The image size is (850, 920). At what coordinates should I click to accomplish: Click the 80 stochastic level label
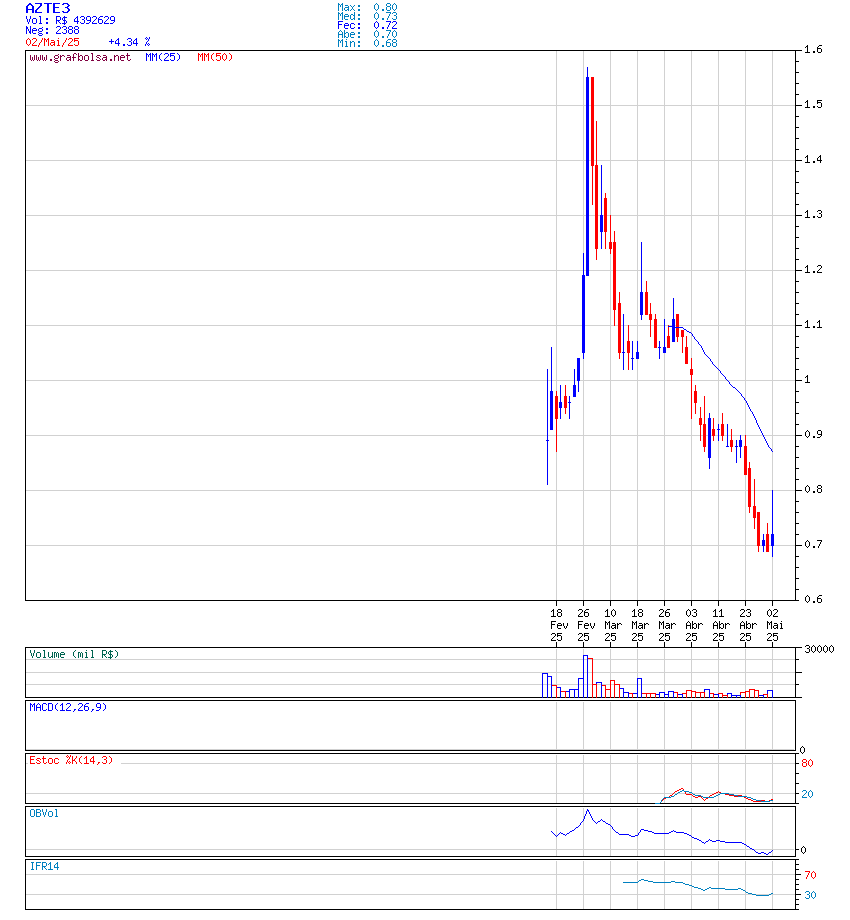point(807,763)
